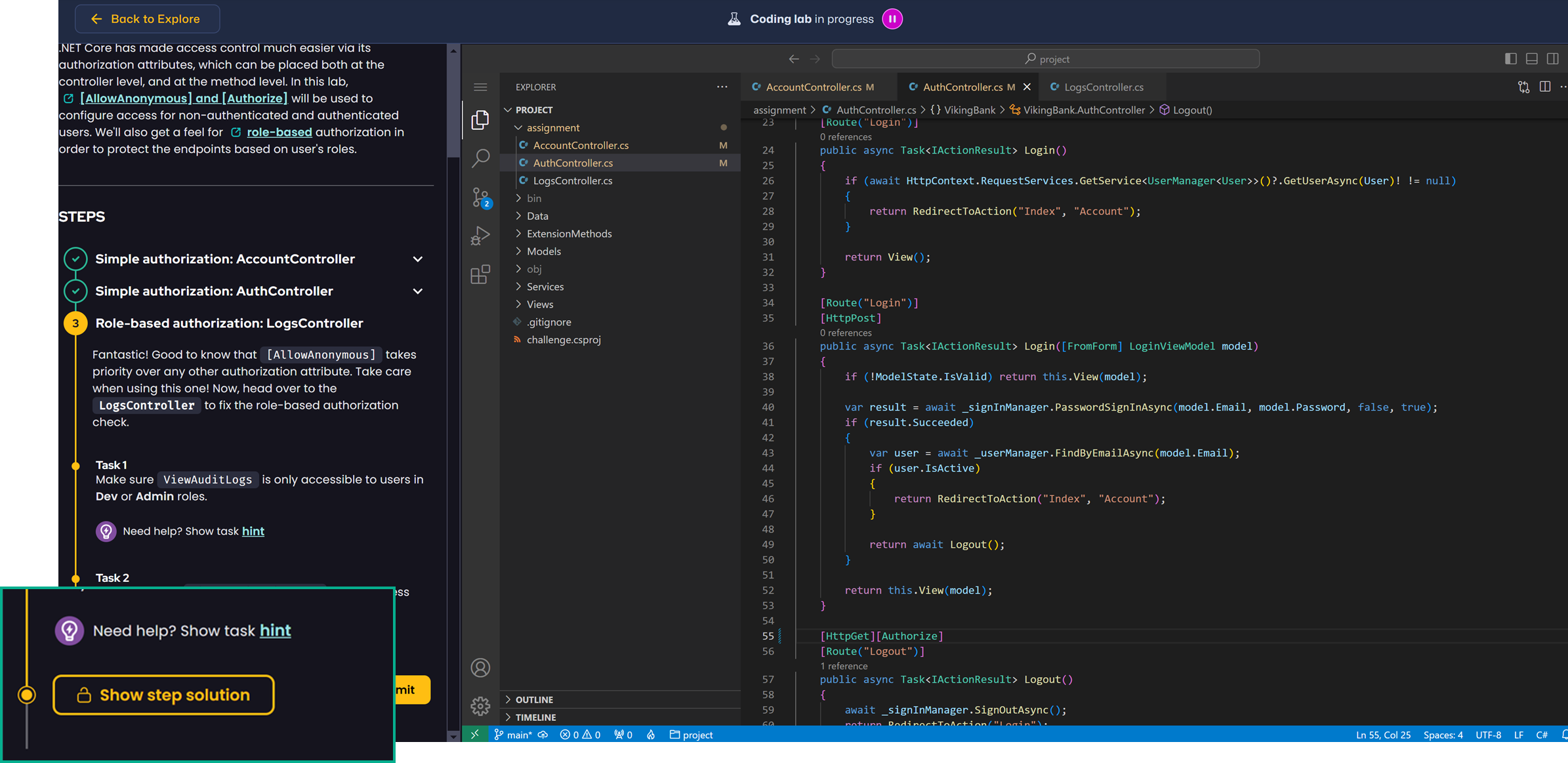Open the Manage settings gear
Screen dimensions: 1568x763
480,706
